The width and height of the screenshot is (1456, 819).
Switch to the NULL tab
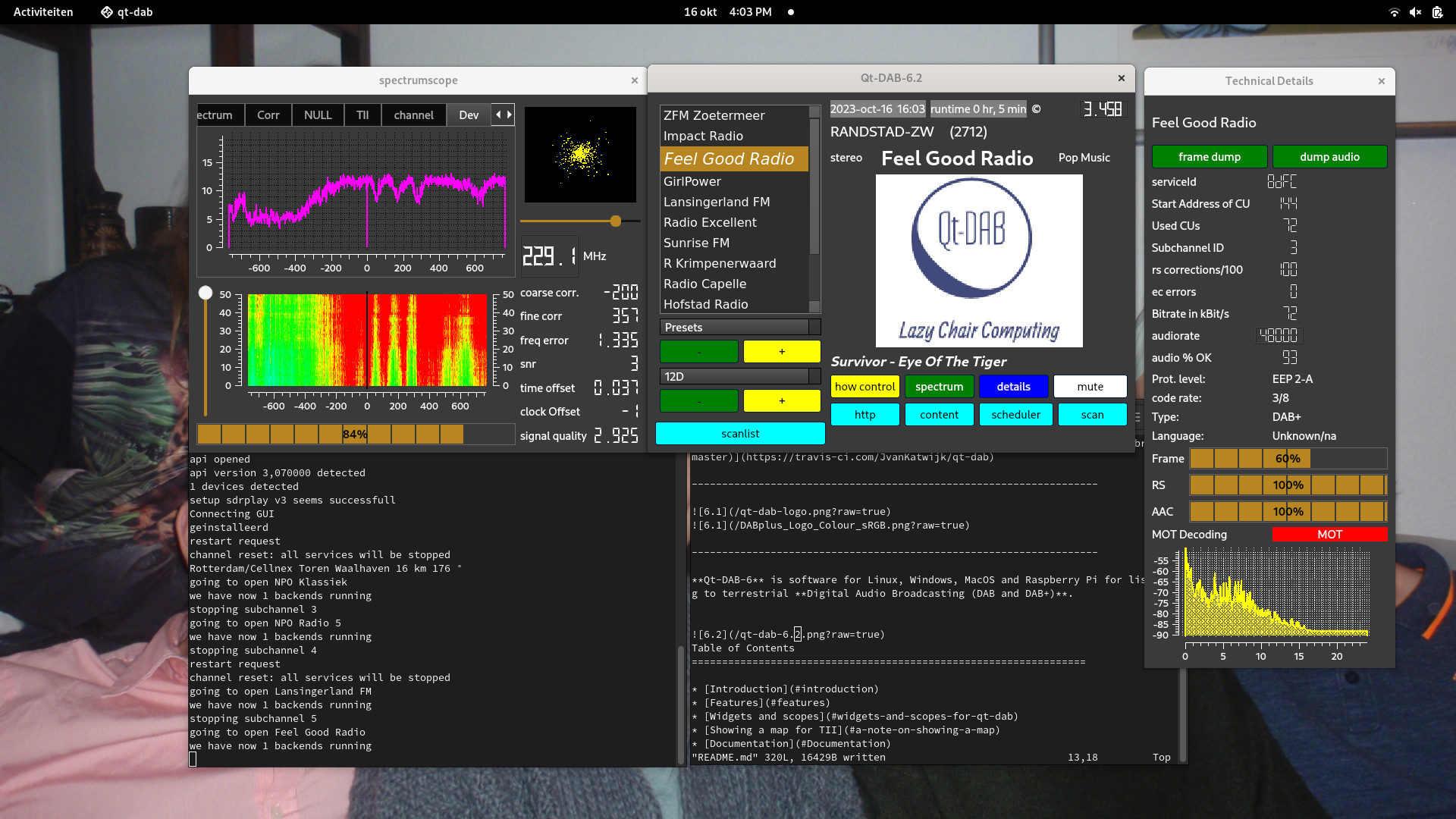pyautogui.click(x=318, y=115)
